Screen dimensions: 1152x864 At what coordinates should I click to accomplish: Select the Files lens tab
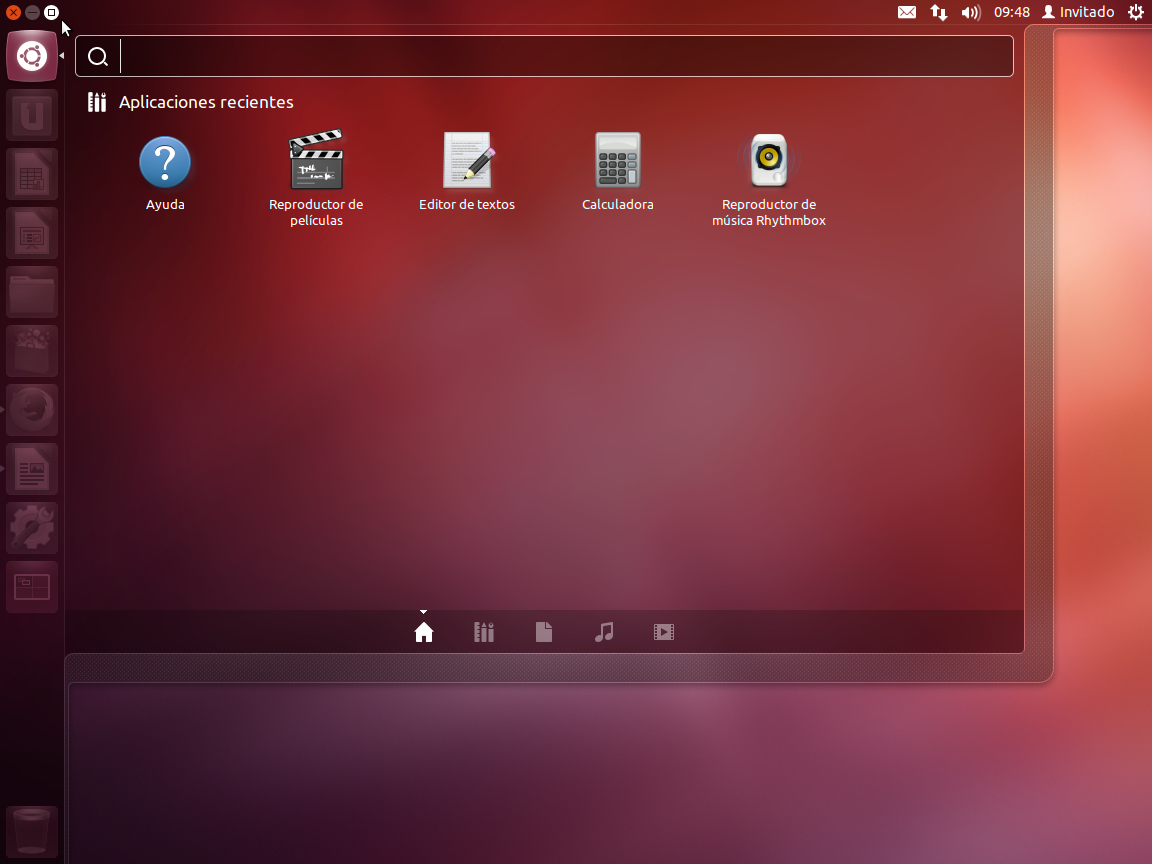(544, 632)
